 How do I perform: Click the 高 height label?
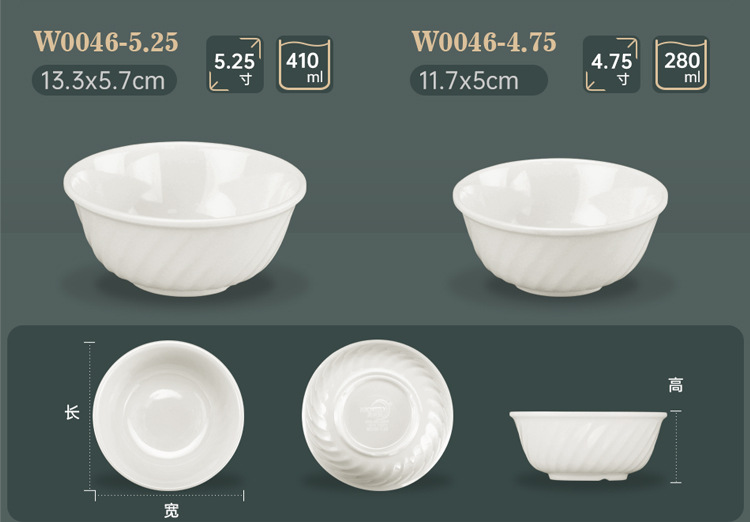coord(676,385)
